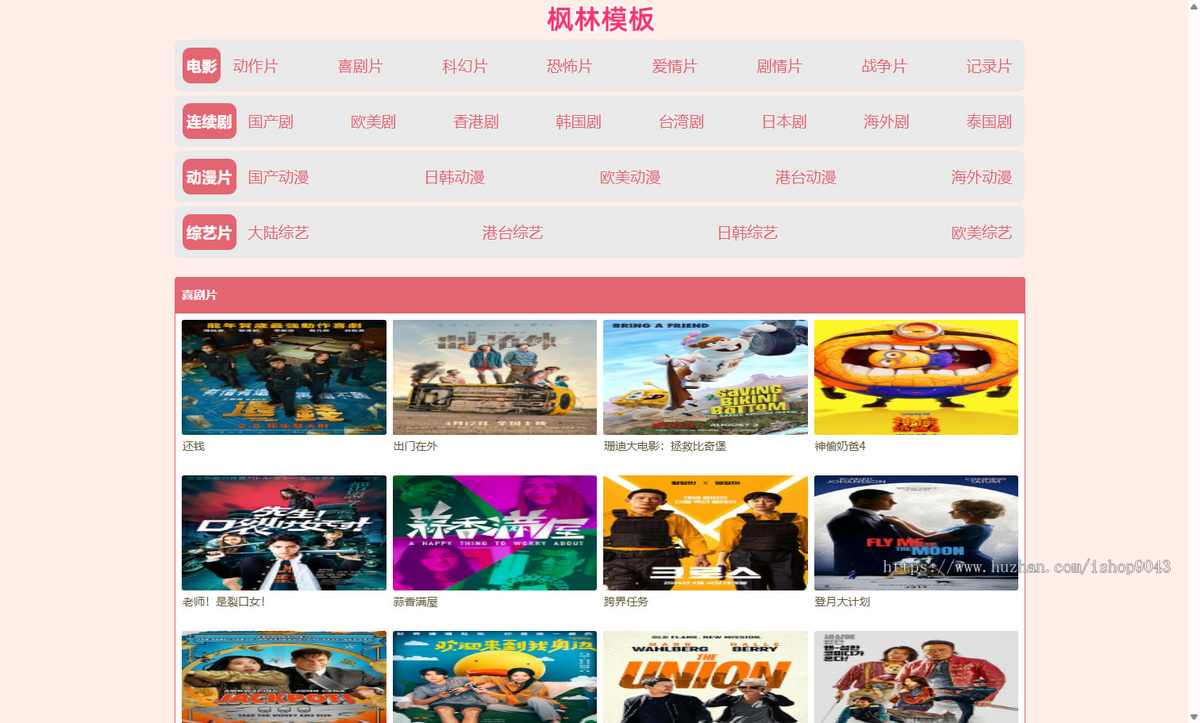Screen dimensions: 1200x723
Task: Open the 电影 category button
Action: click(201, 66)
